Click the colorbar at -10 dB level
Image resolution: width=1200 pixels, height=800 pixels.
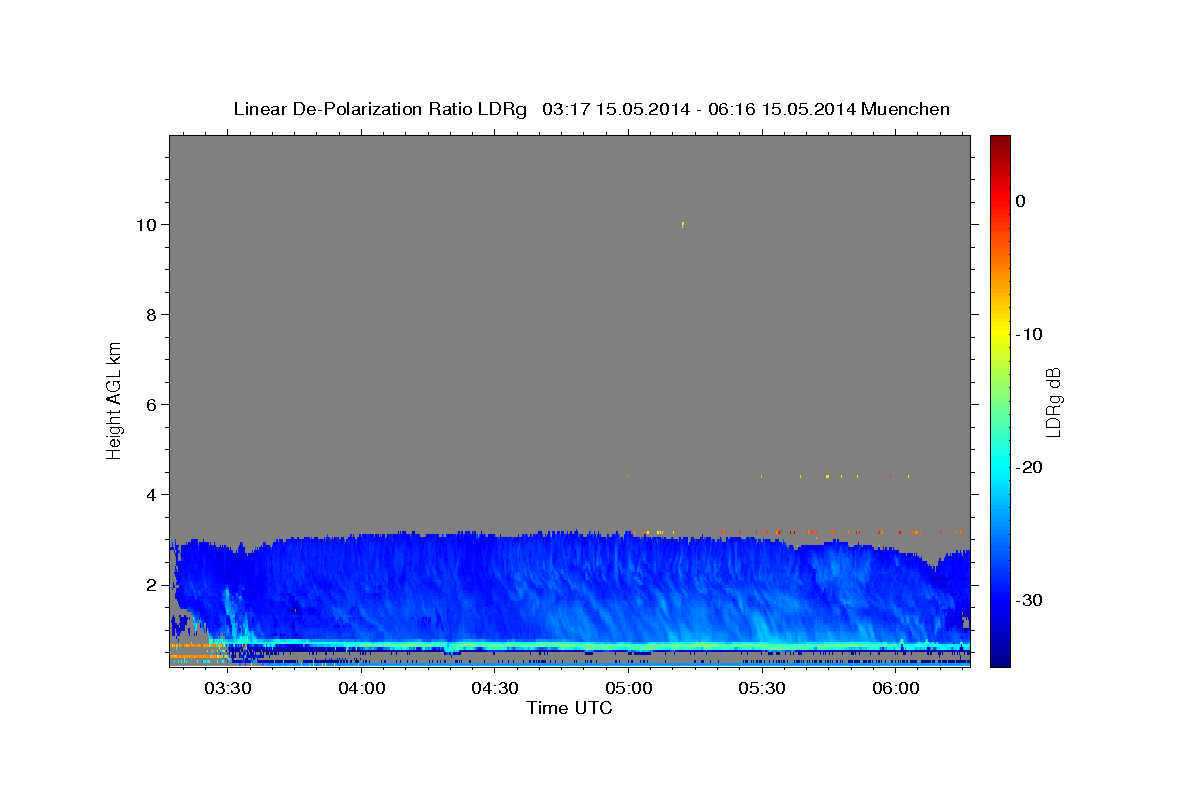1000,334
